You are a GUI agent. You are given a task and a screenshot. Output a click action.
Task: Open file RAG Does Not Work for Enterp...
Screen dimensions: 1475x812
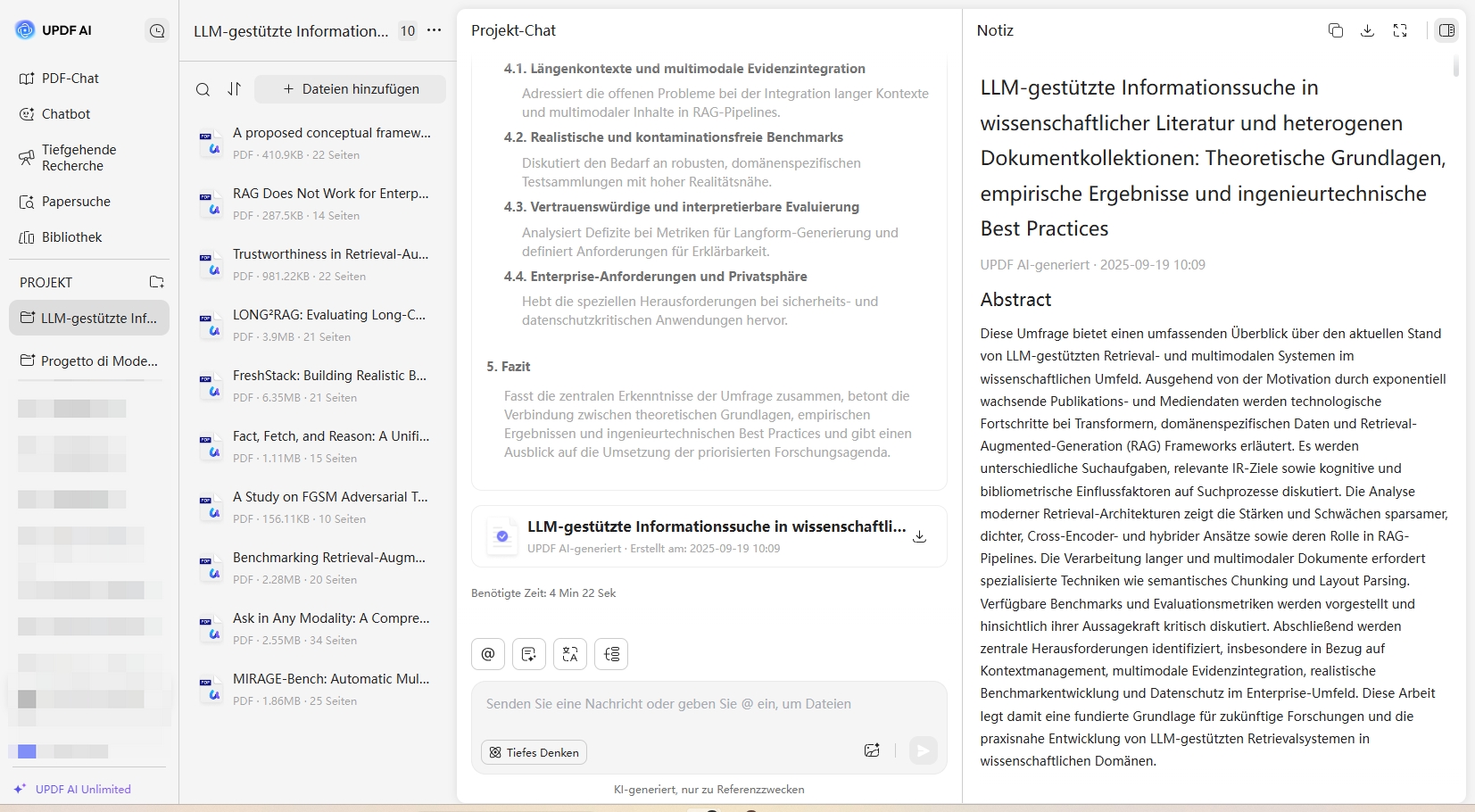[318, 203]
